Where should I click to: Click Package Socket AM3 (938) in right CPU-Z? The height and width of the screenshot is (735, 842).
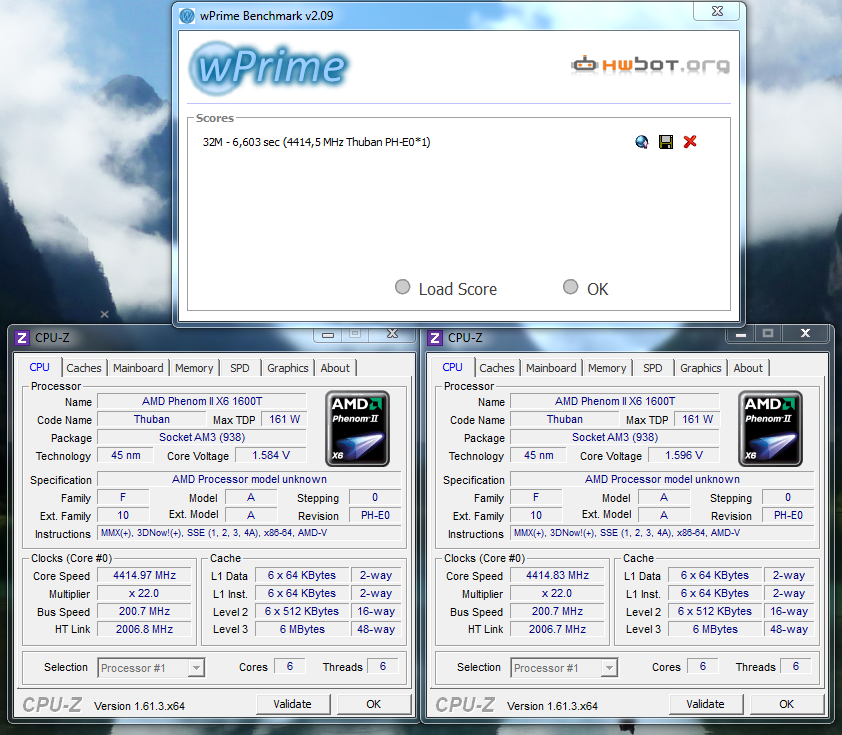coord(615,438)
